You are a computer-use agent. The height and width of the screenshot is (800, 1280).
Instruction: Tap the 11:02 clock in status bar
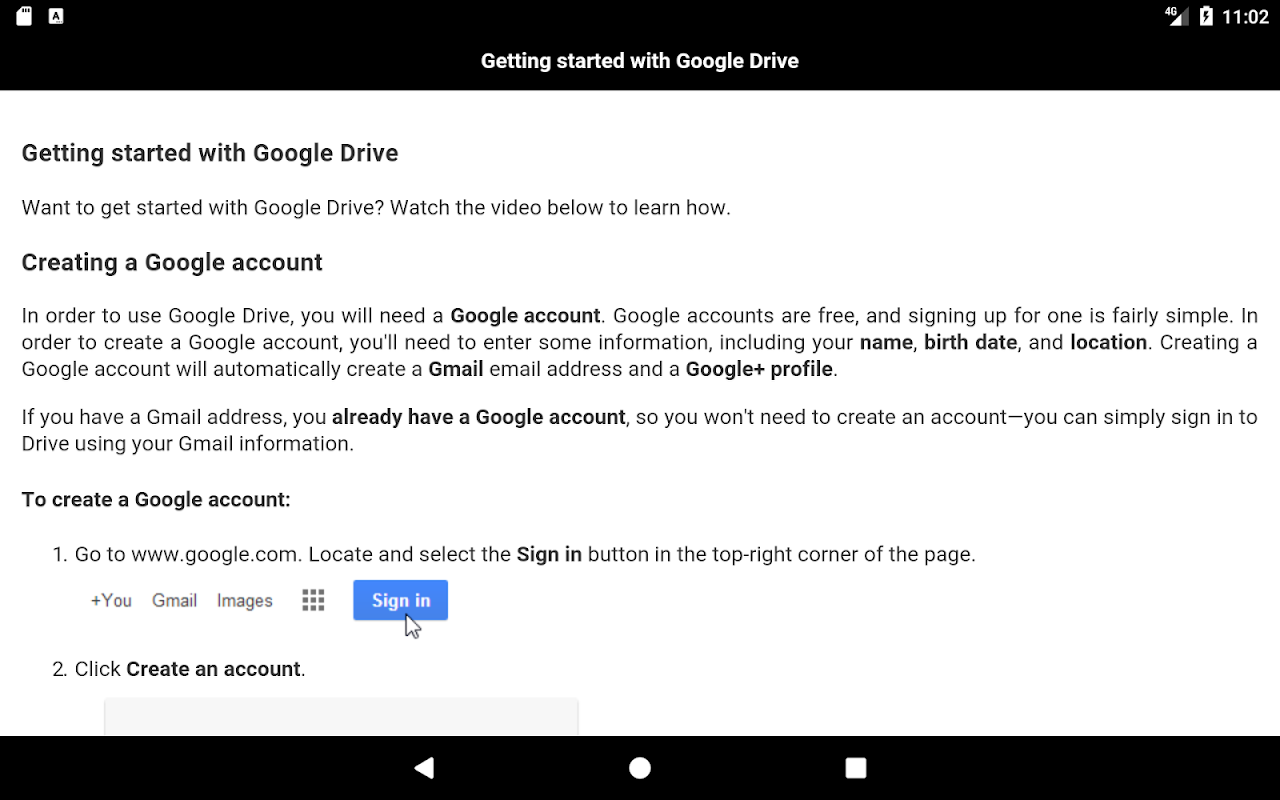(1245, 17)
